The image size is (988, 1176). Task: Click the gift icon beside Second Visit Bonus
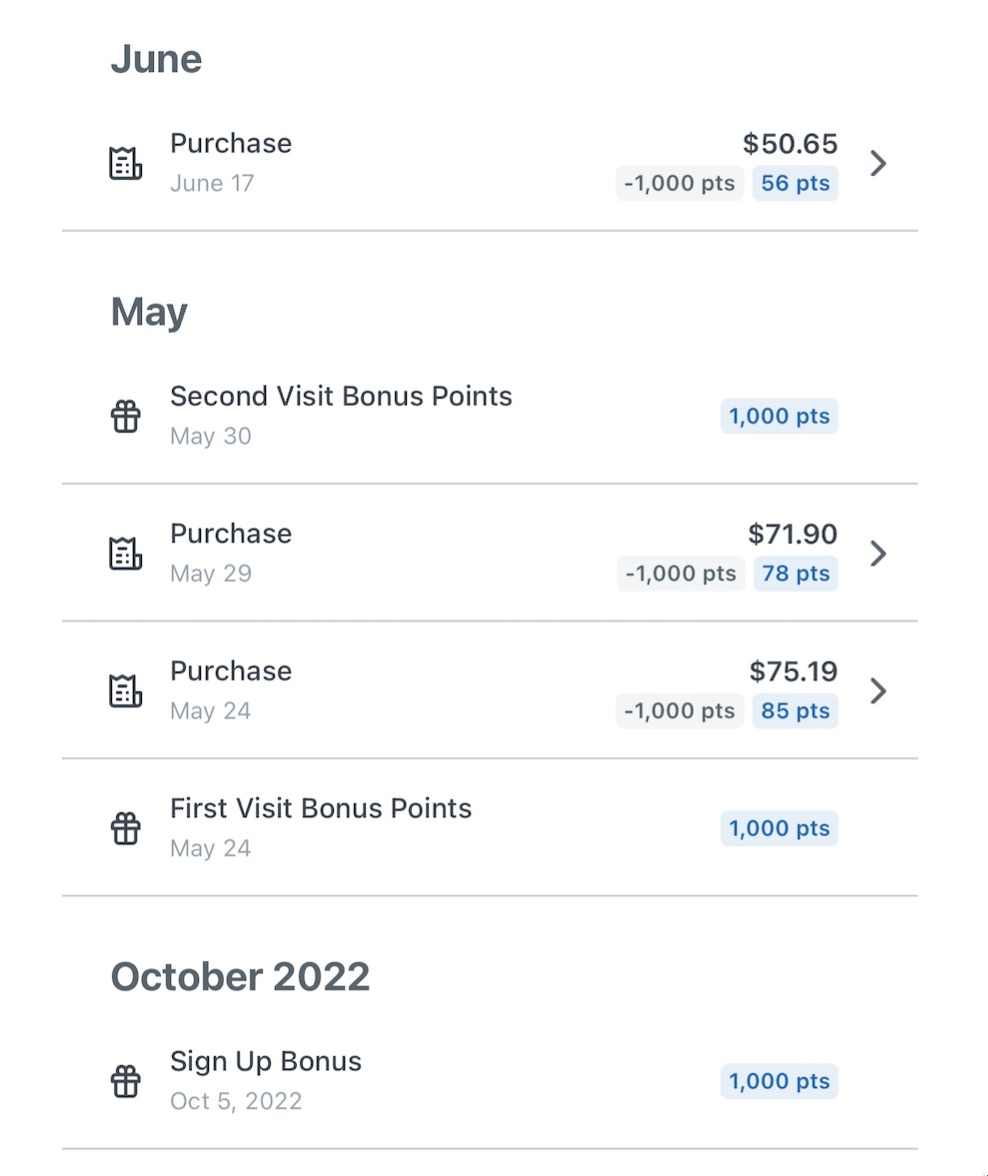[125, 416]
